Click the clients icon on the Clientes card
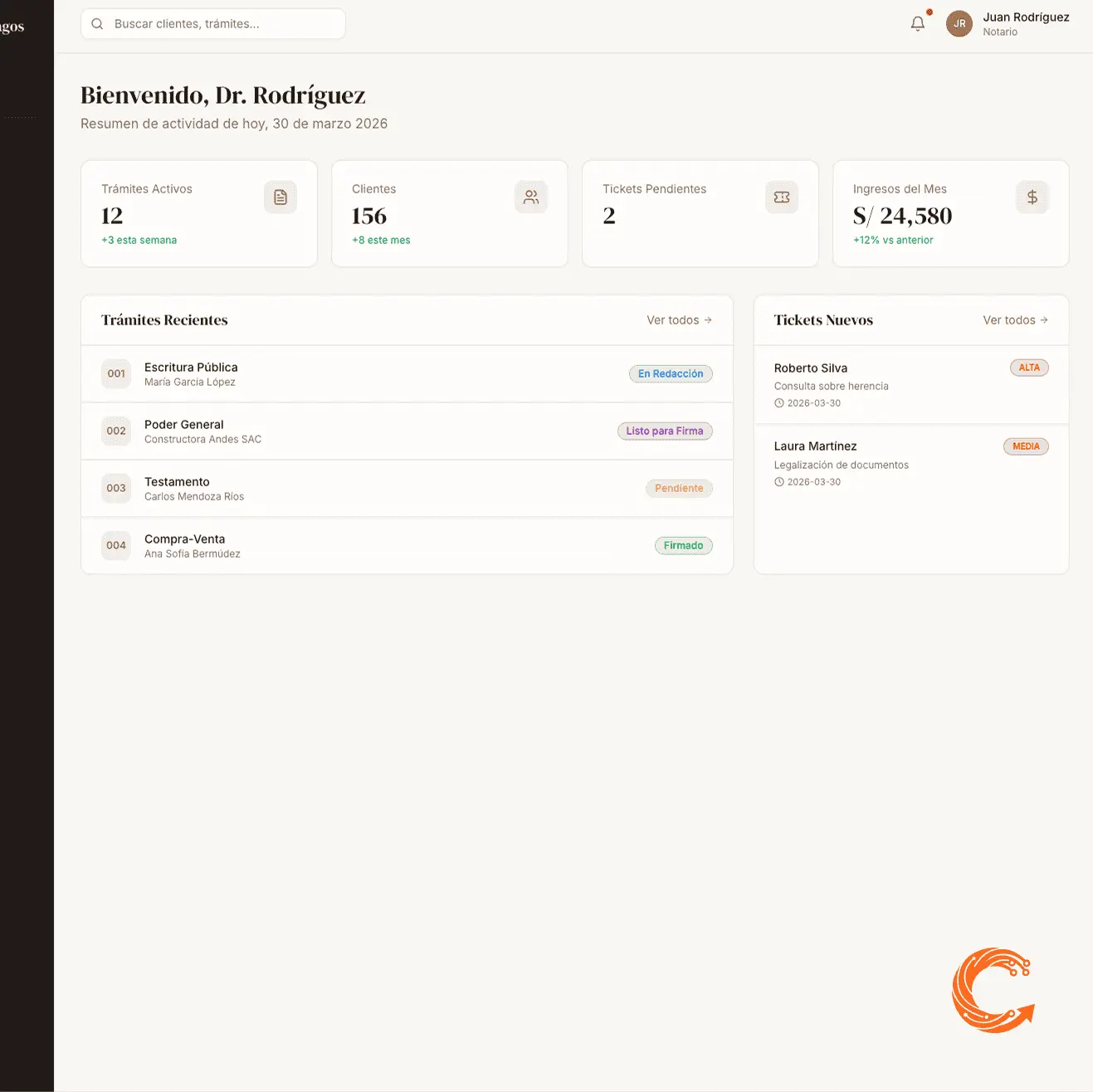Viewport: 1093px width, 1092px height. click(x=530, y=197)
